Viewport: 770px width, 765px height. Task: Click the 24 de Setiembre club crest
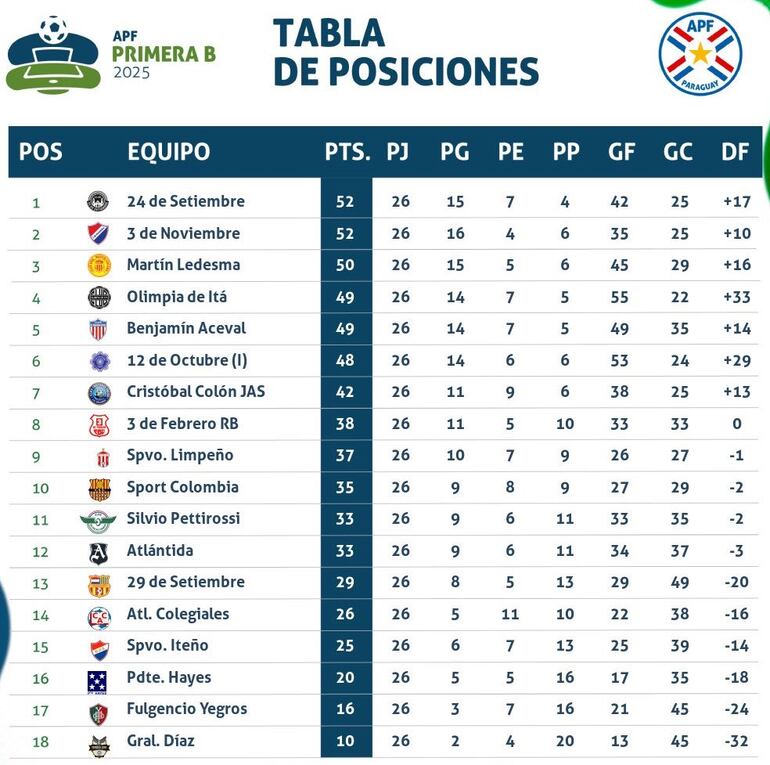pyautogui.click(x=99, y=201)
